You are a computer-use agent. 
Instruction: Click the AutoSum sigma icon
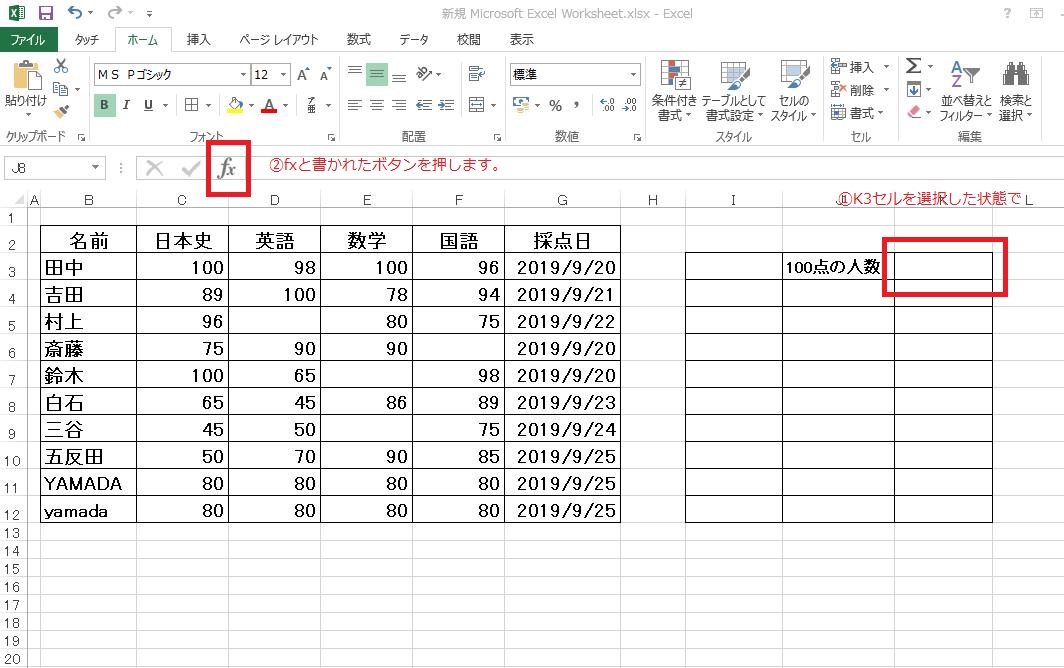(913, 66)
